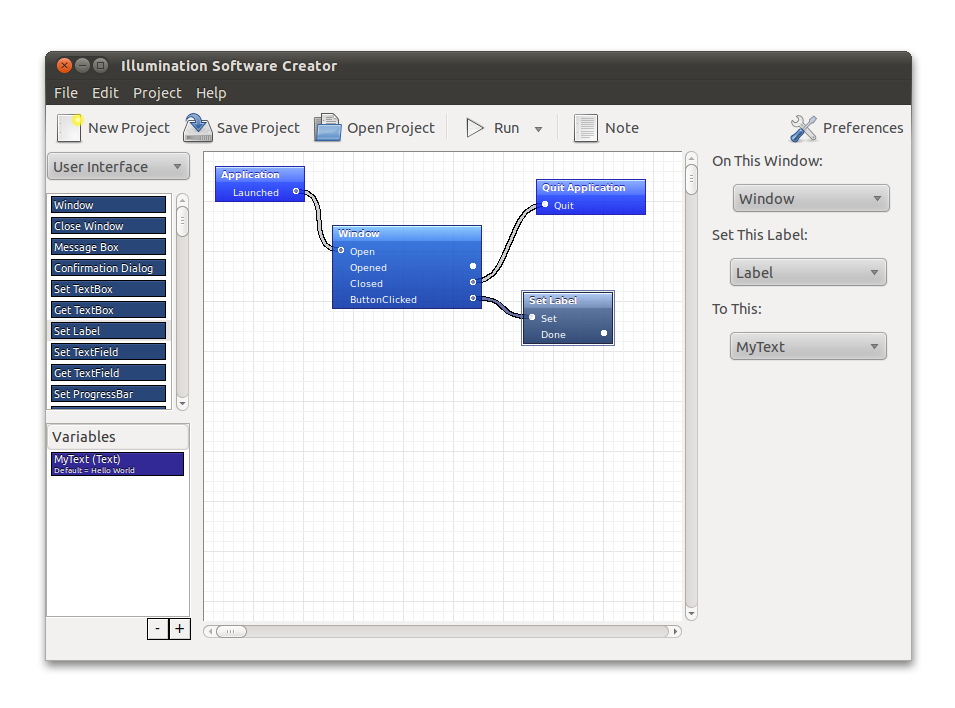
Task: Click the Done output port on Set Label node
Action: pos(604,333)
